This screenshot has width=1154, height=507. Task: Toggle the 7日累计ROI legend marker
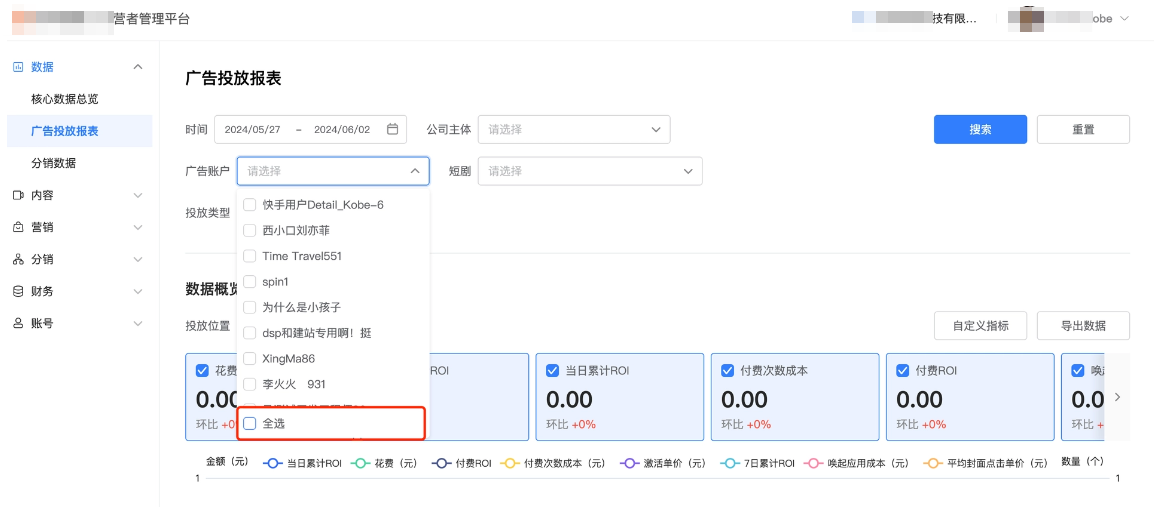tap(731, 464)
